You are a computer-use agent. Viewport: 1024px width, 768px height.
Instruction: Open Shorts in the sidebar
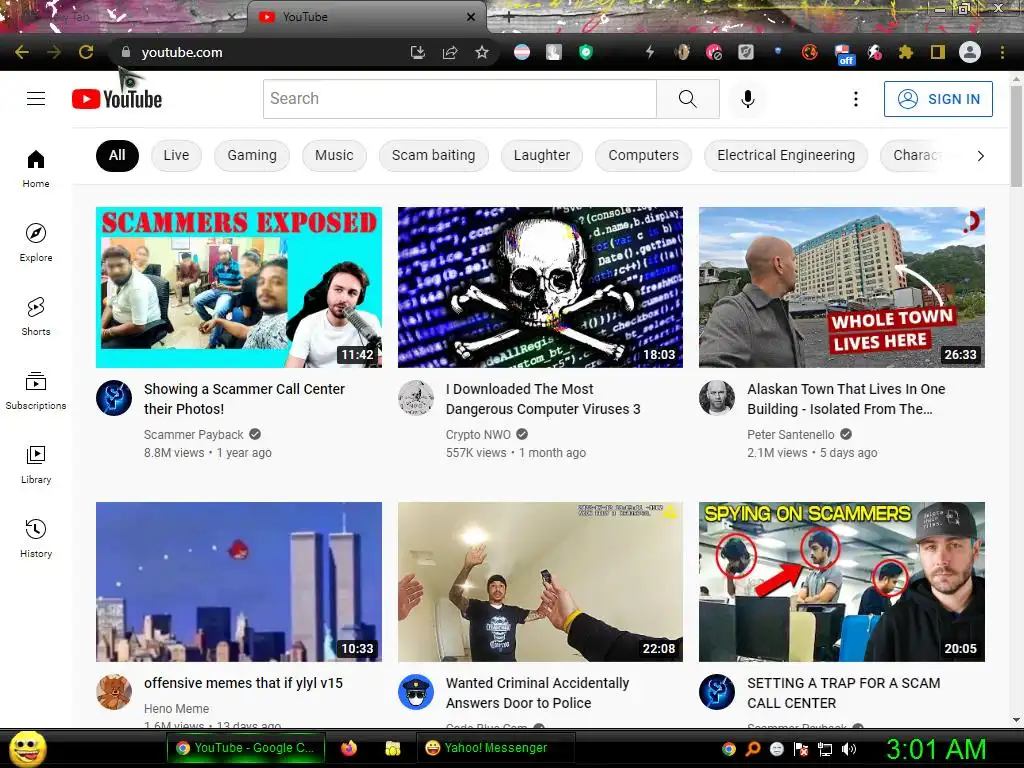click(x=36, y=317)
